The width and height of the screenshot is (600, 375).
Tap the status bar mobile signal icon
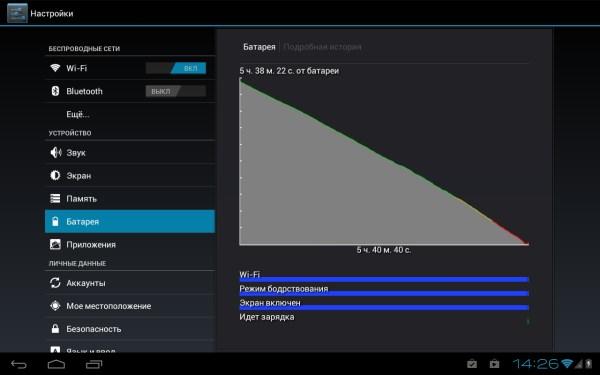(x=579, y=364)
